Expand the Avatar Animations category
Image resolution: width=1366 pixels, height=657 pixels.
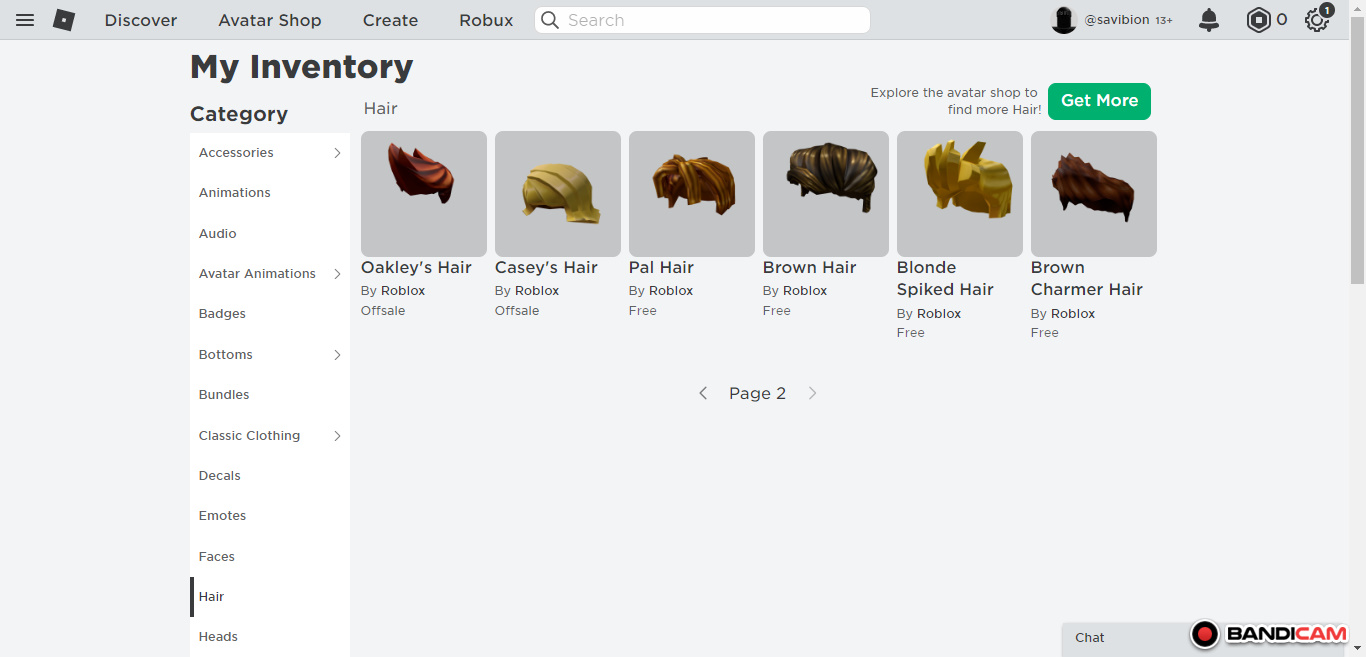[x=337, y=274]
